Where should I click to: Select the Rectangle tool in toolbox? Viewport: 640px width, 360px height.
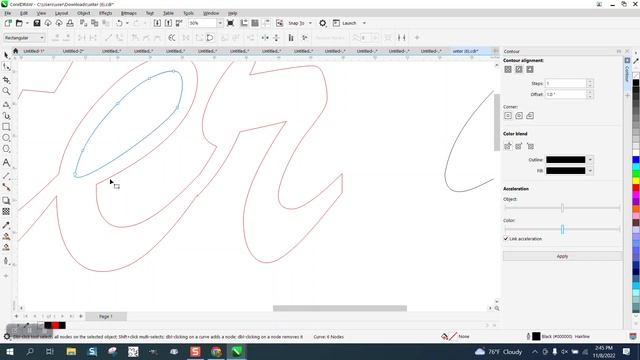tap(6, 127)
